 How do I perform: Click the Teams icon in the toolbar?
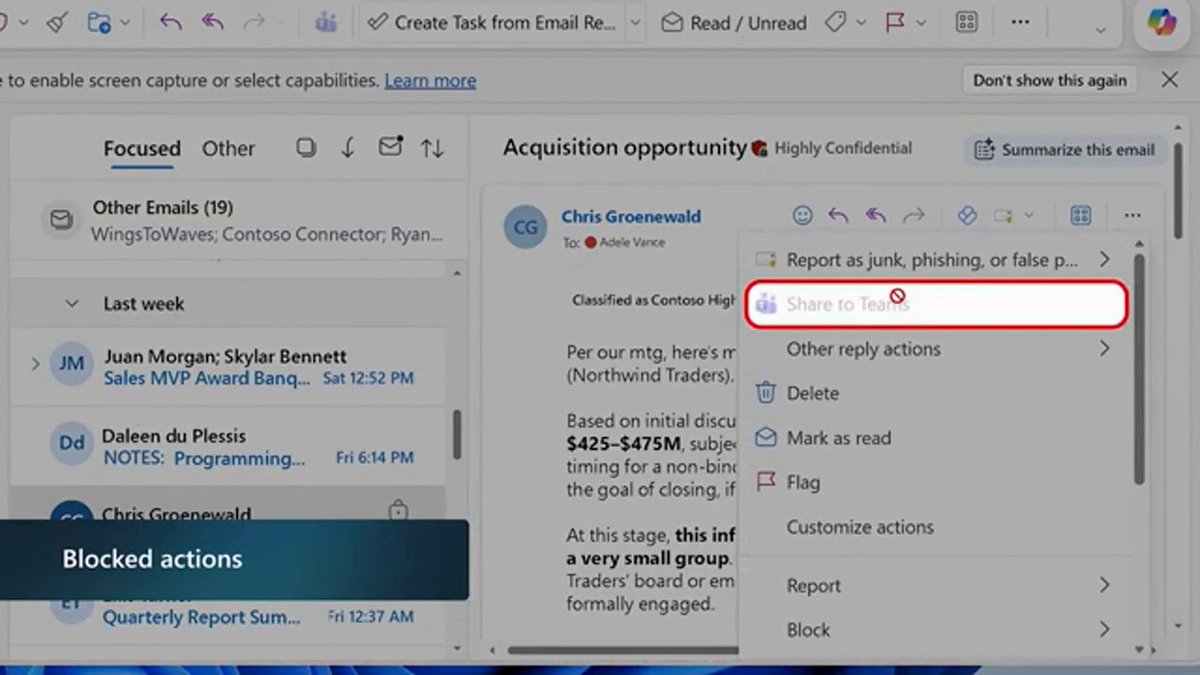click(x=326, y=22)
